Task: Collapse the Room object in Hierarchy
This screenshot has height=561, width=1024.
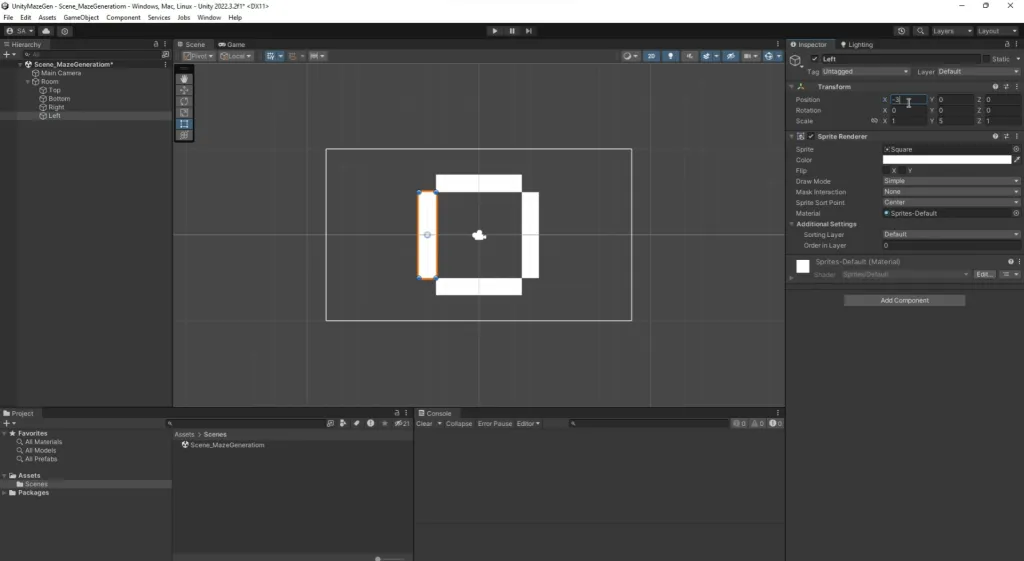Action: [28, 82]
